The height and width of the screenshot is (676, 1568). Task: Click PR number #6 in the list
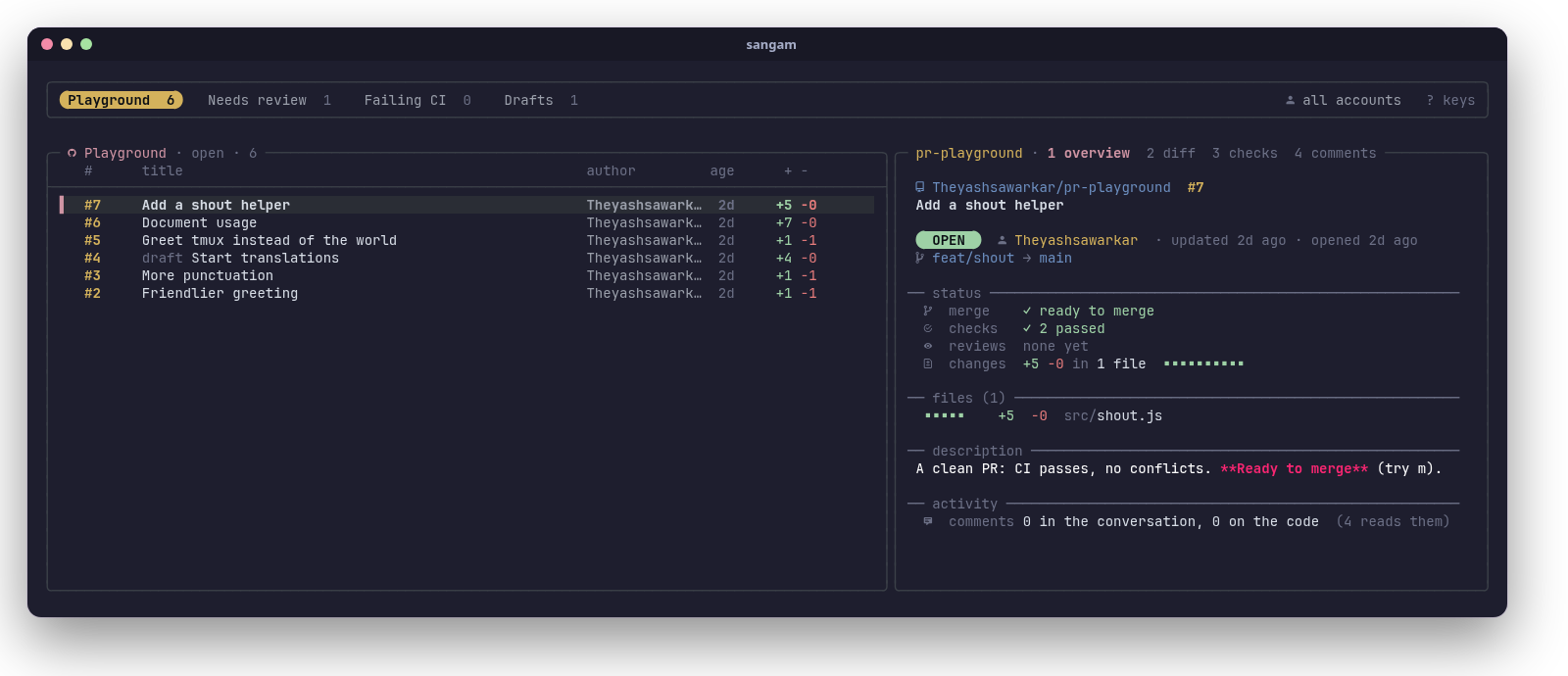point(92,222)
